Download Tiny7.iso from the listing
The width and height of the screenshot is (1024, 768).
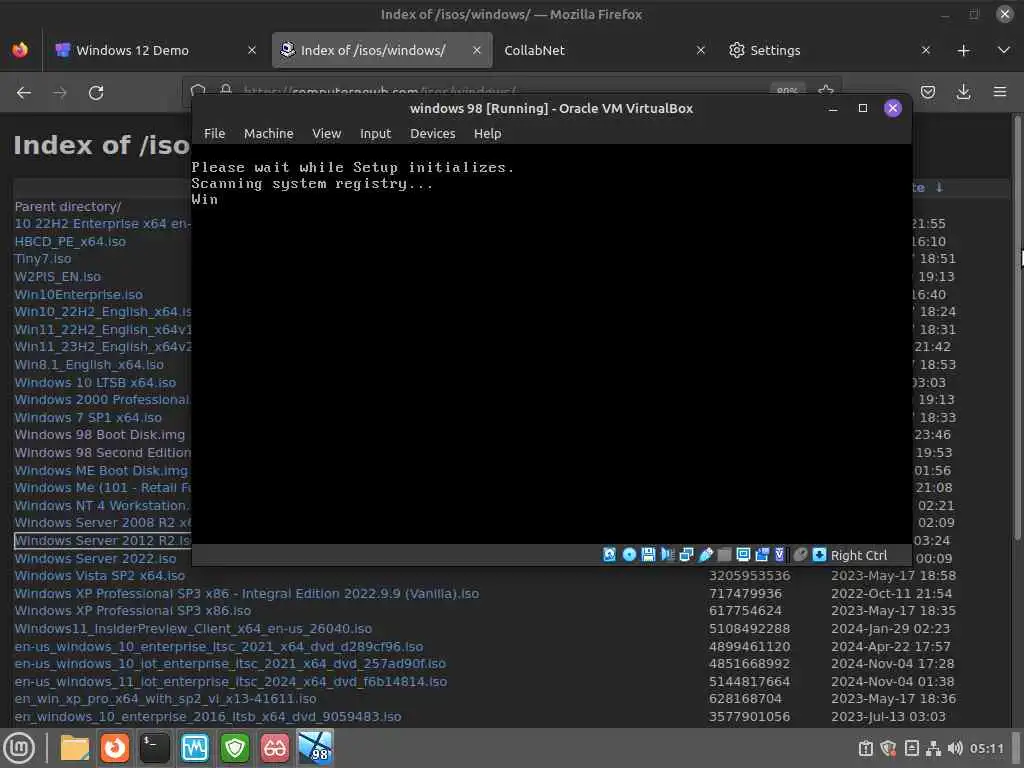coord(42,259)
